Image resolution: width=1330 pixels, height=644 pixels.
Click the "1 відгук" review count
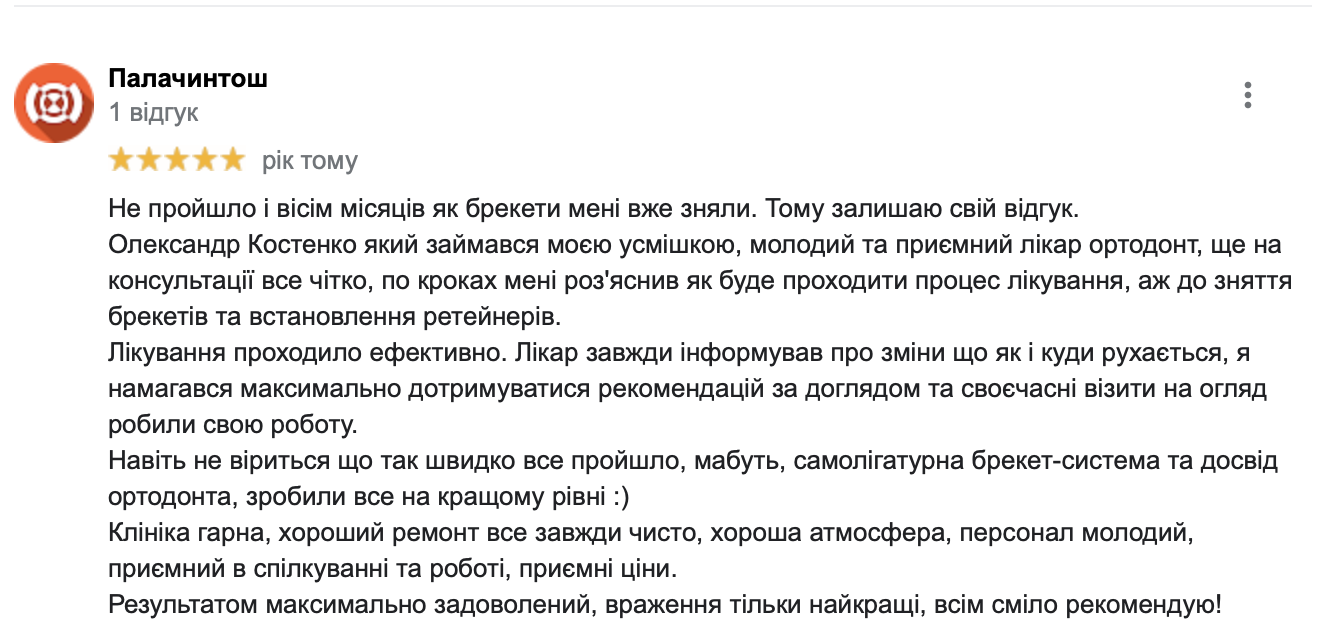point(153,113)
